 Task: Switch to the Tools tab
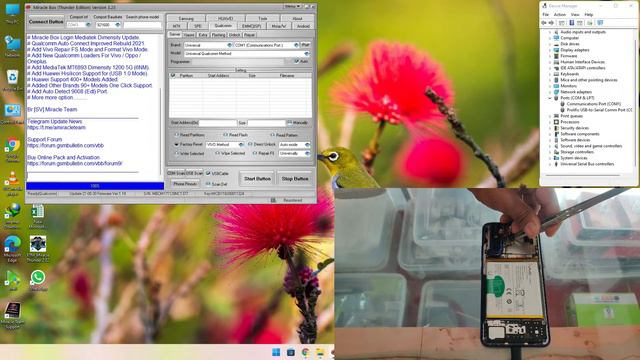coord(262,18)
